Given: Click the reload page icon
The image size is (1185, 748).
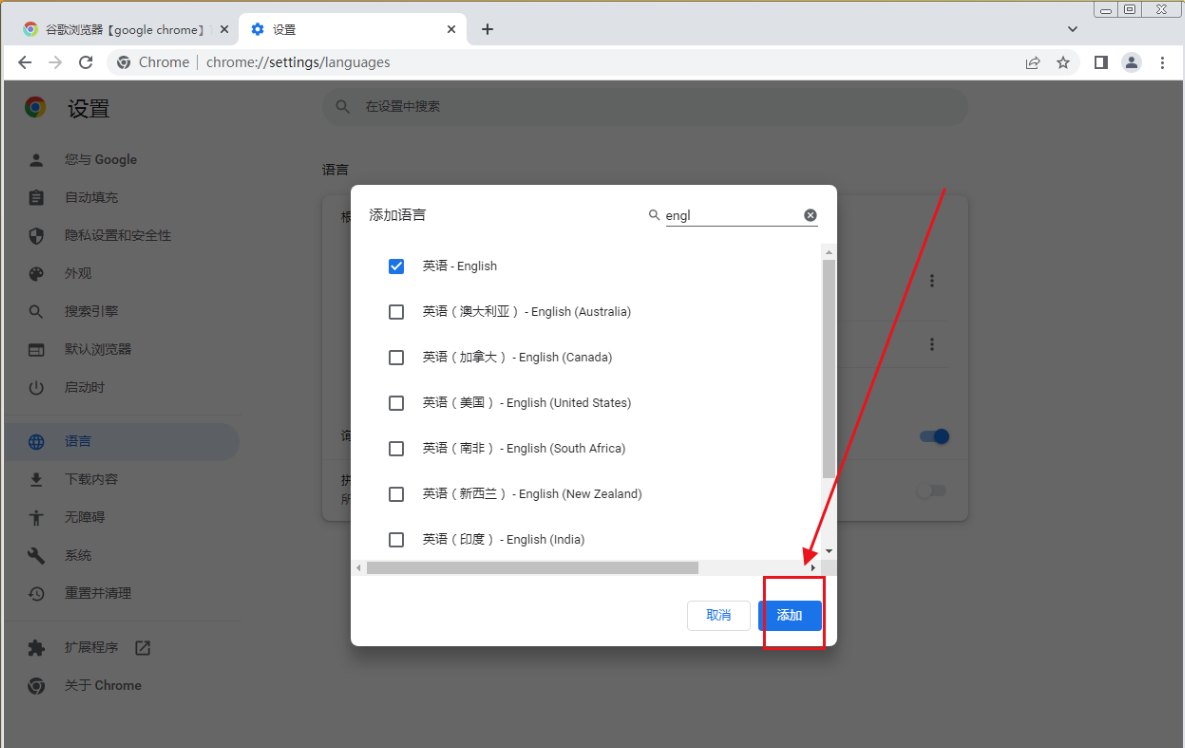Looking at the screenshot, I should (86, 62).
